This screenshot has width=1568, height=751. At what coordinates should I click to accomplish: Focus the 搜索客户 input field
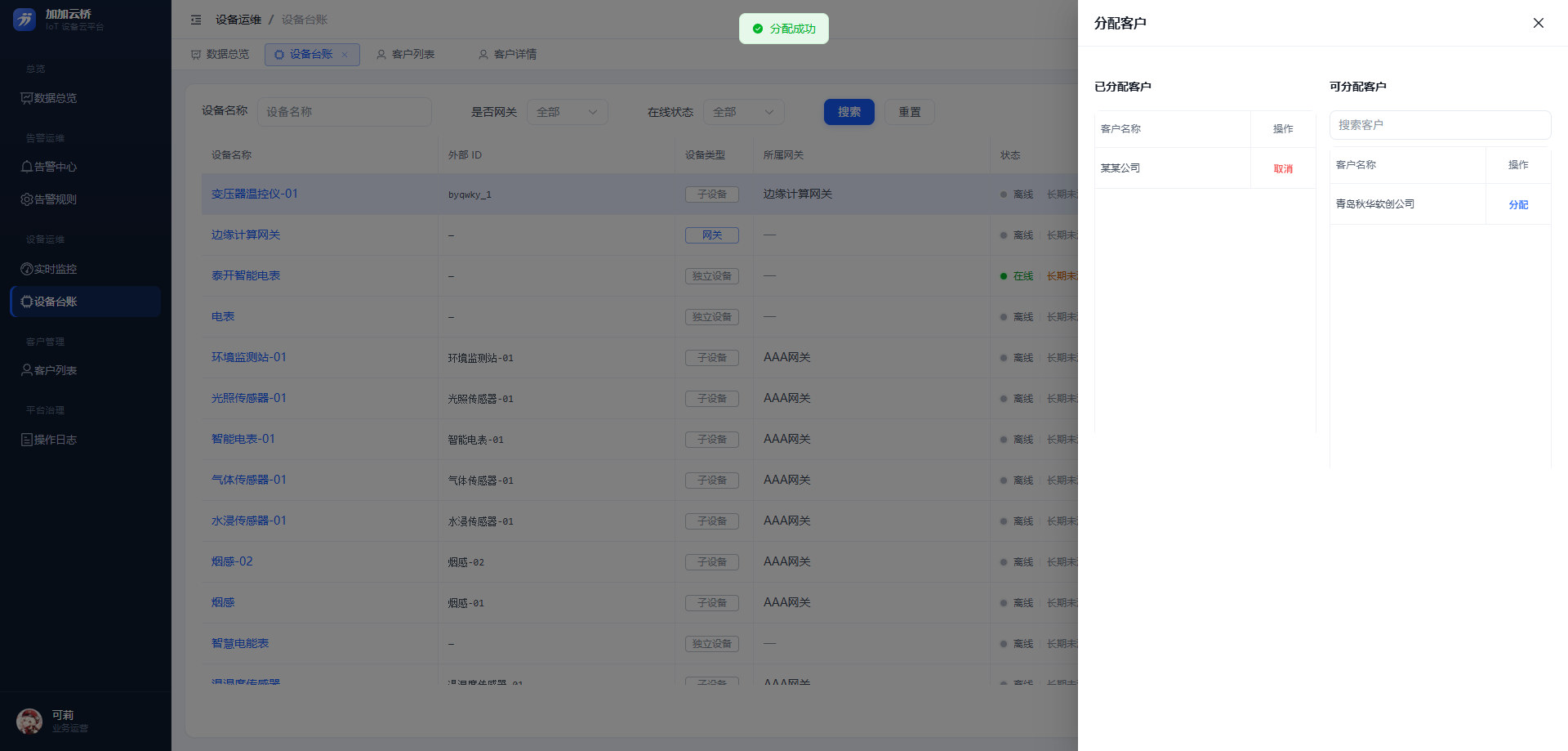tap(1440, 125)
